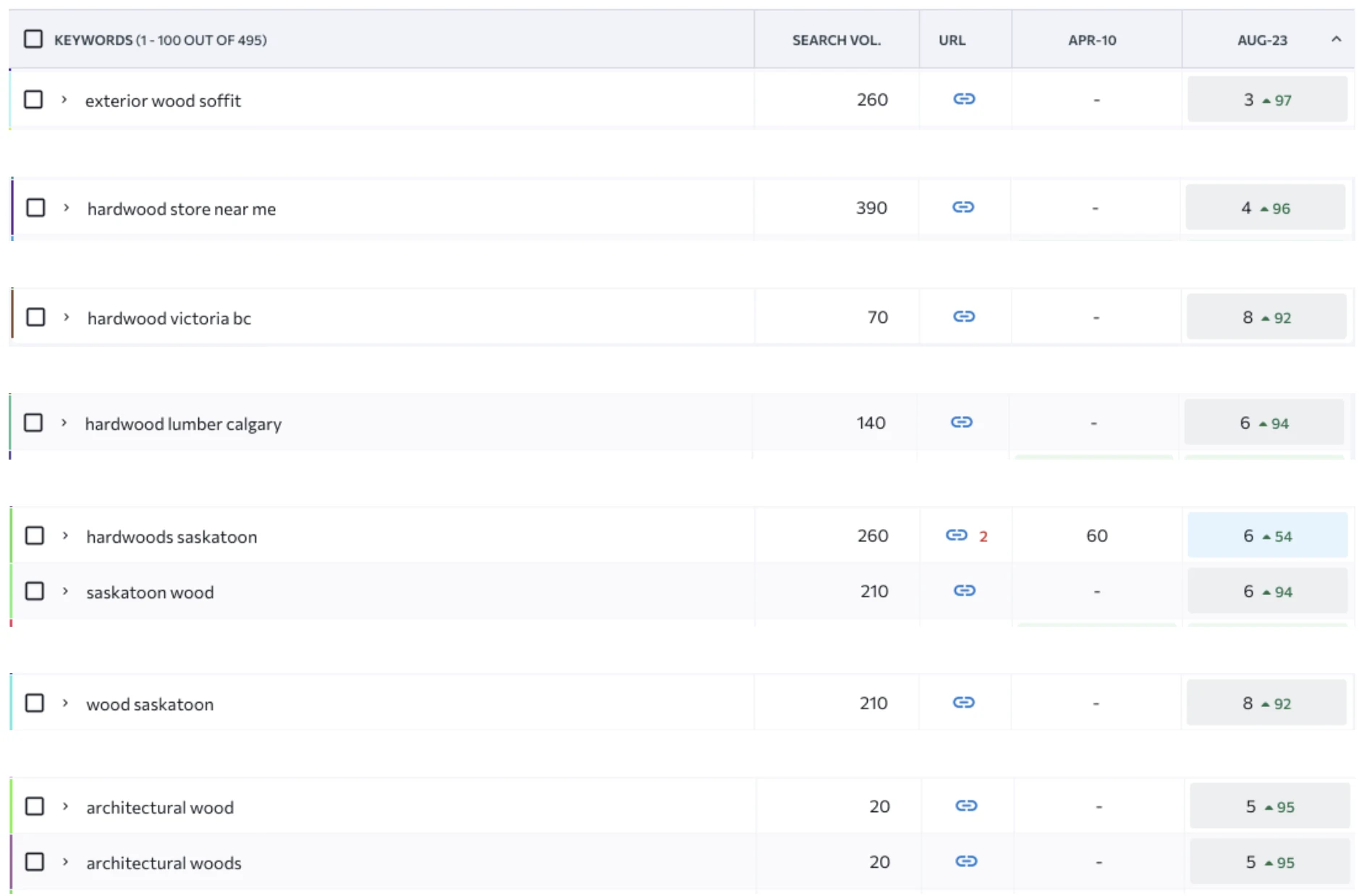Expand the wood saskatoon row chevron

65,703
